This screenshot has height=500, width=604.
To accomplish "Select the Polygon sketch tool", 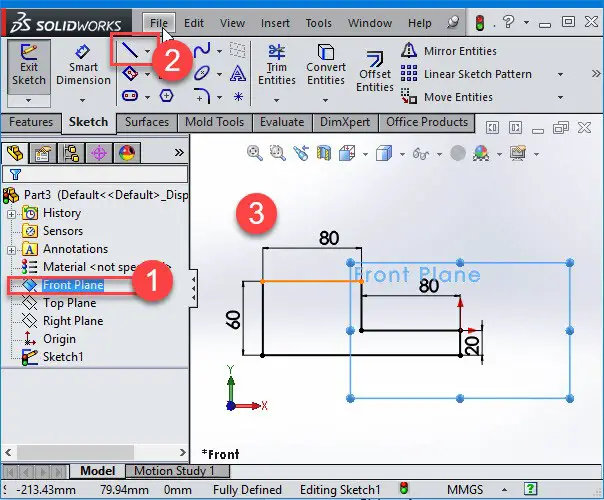I will pyautogui.click(x=166, y=96).
